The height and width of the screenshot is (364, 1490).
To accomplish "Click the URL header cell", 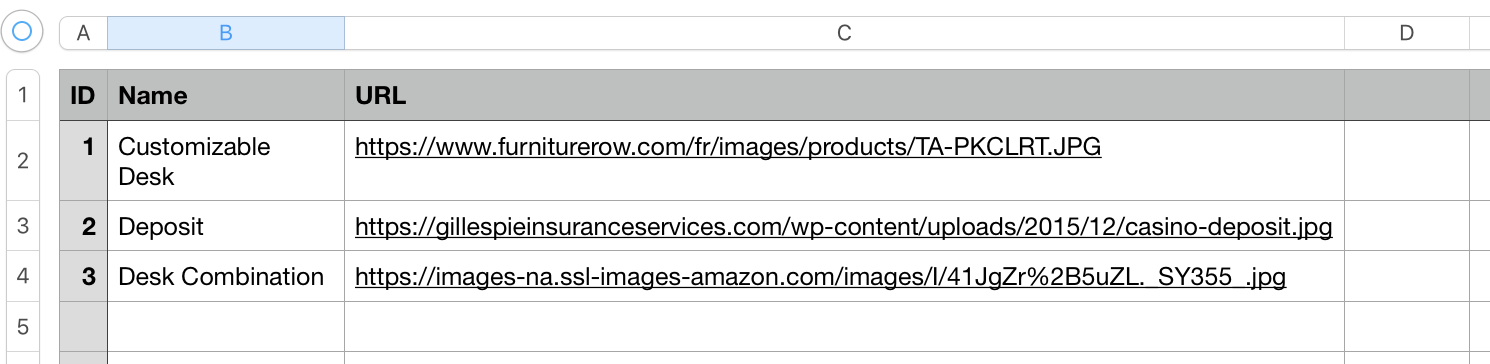I will tap(844, 96).
